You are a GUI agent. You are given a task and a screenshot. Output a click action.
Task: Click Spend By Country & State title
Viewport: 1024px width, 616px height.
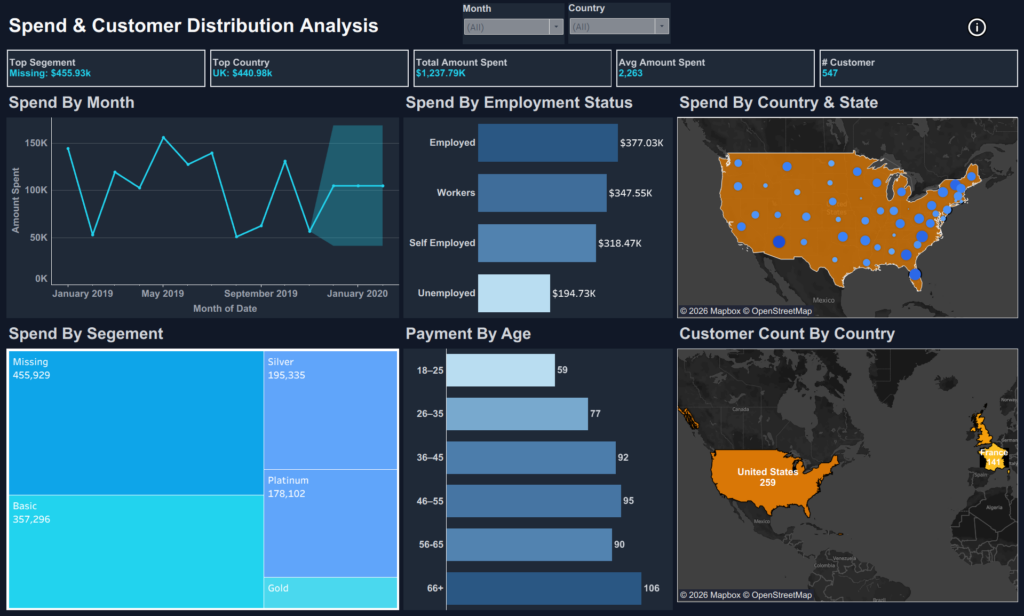[x=778, y=103]
